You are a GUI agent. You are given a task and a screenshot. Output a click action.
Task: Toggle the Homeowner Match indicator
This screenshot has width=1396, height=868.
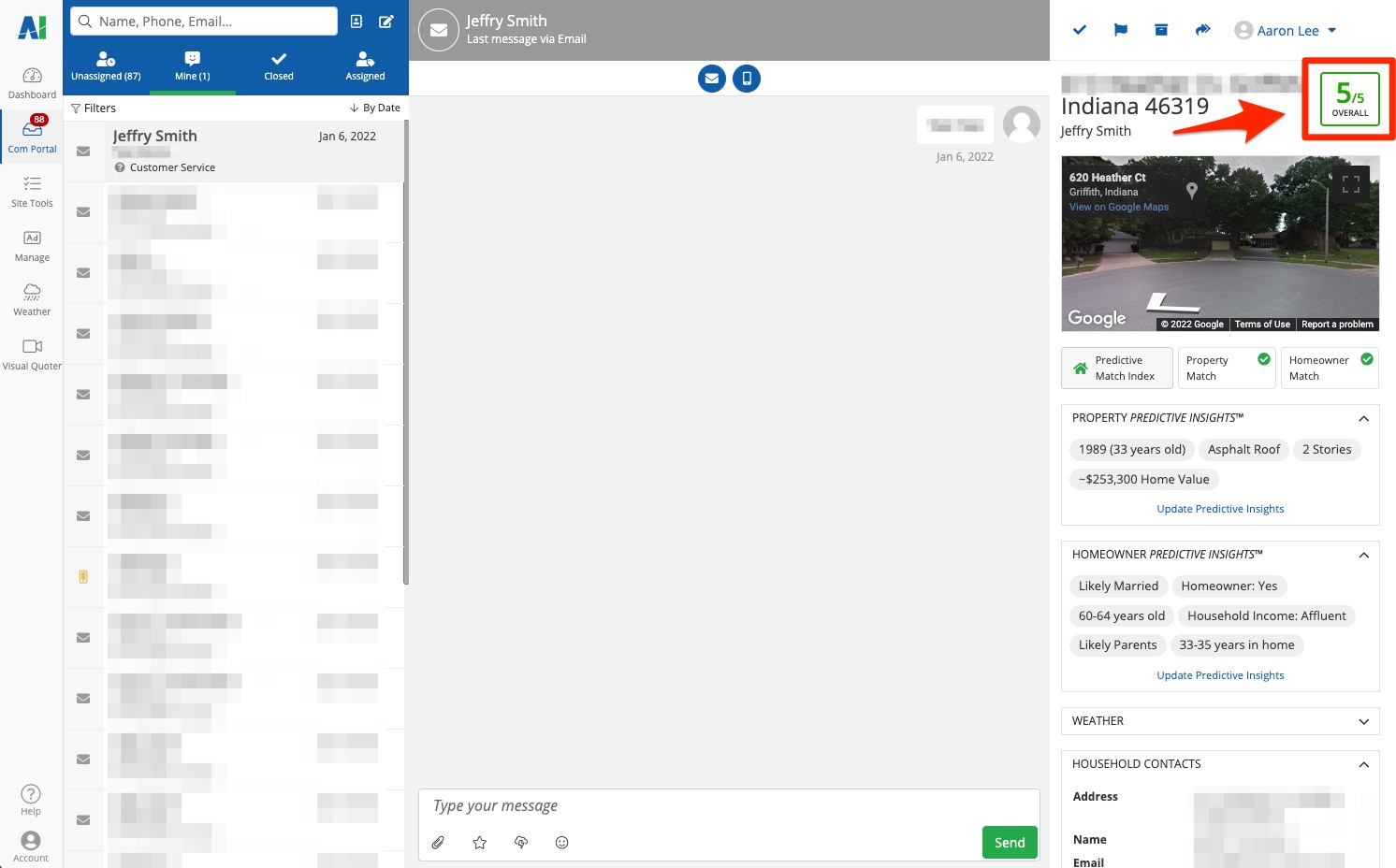pos(1329,368)
